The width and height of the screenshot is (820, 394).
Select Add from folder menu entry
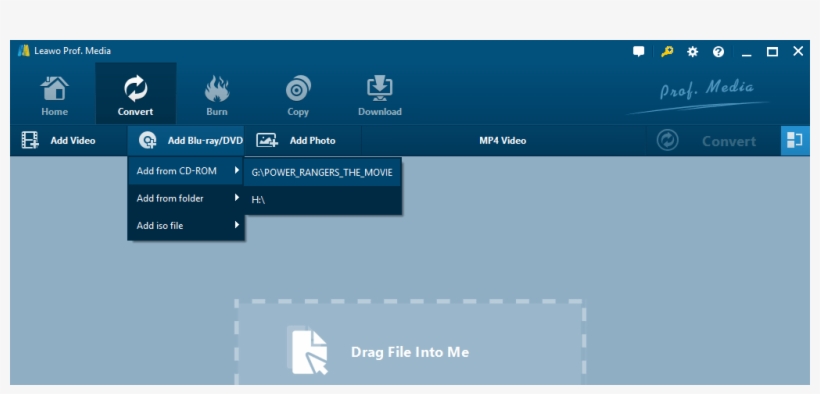click(186, 198)
